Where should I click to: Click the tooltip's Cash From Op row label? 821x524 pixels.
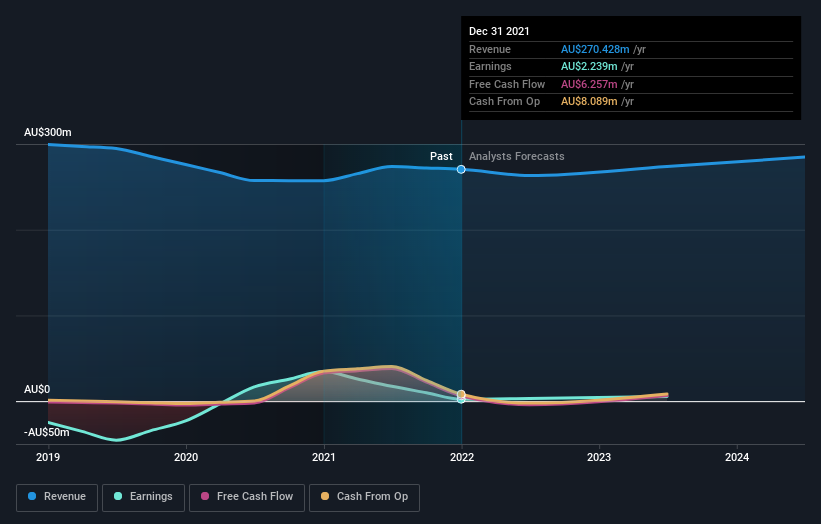pyautogui.click(x=504, y=102)
